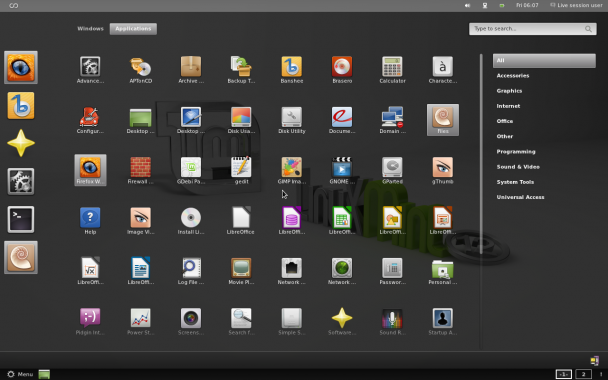Click the applications grid scrollbar
608x380 pixels.
[x=481, y=154]
